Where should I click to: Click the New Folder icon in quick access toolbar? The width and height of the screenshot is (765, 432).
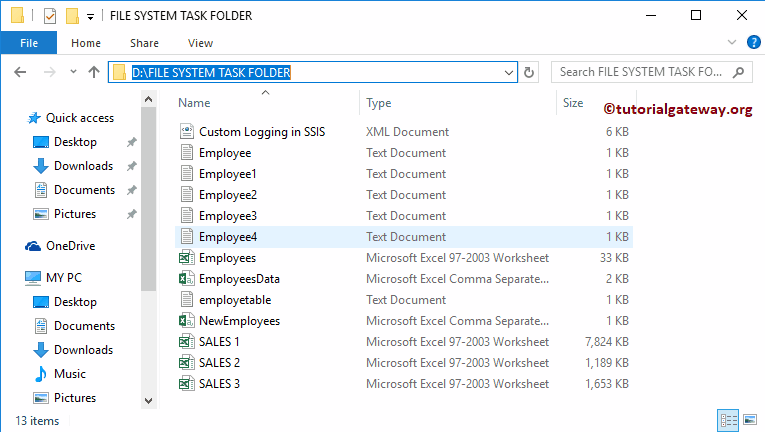click(x=72, y=16)
